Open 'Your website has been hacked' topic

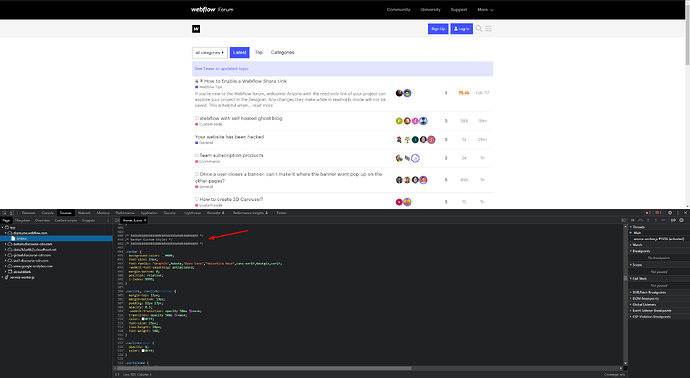pyautogui.click(x=229, y=137)
